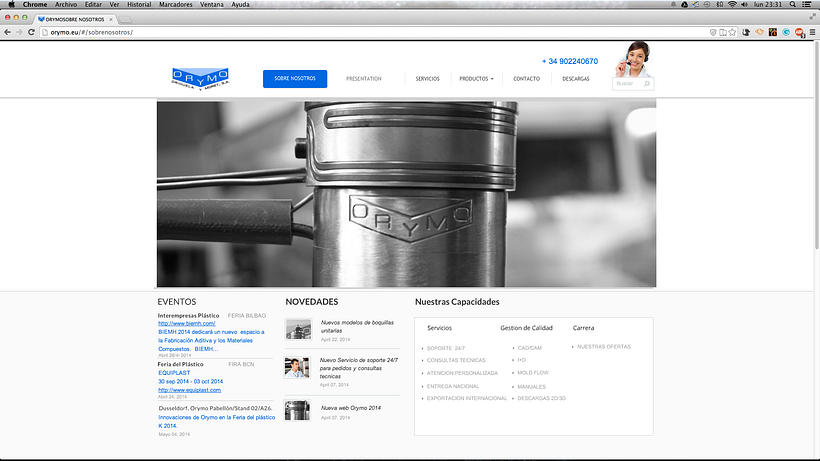Click the browser address bar URL
The image size is (820, 461).
point(92,32)
